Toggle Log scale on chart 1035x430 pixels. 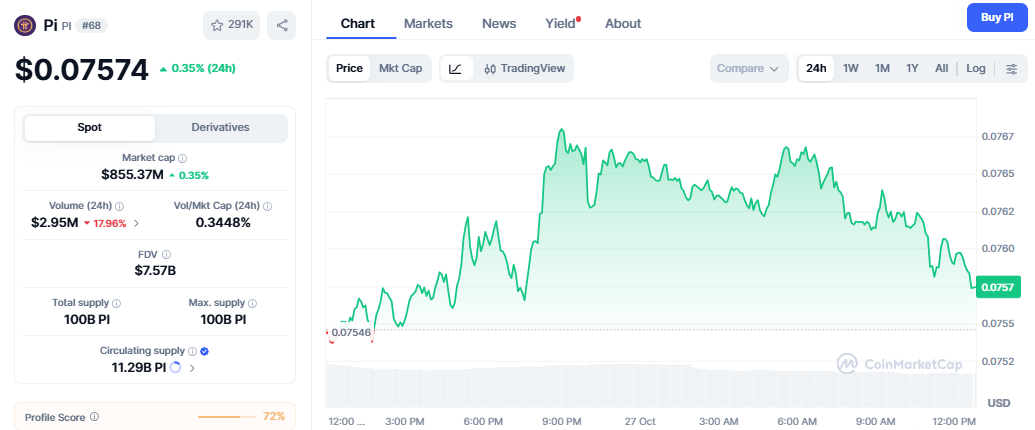click(976, 69)
